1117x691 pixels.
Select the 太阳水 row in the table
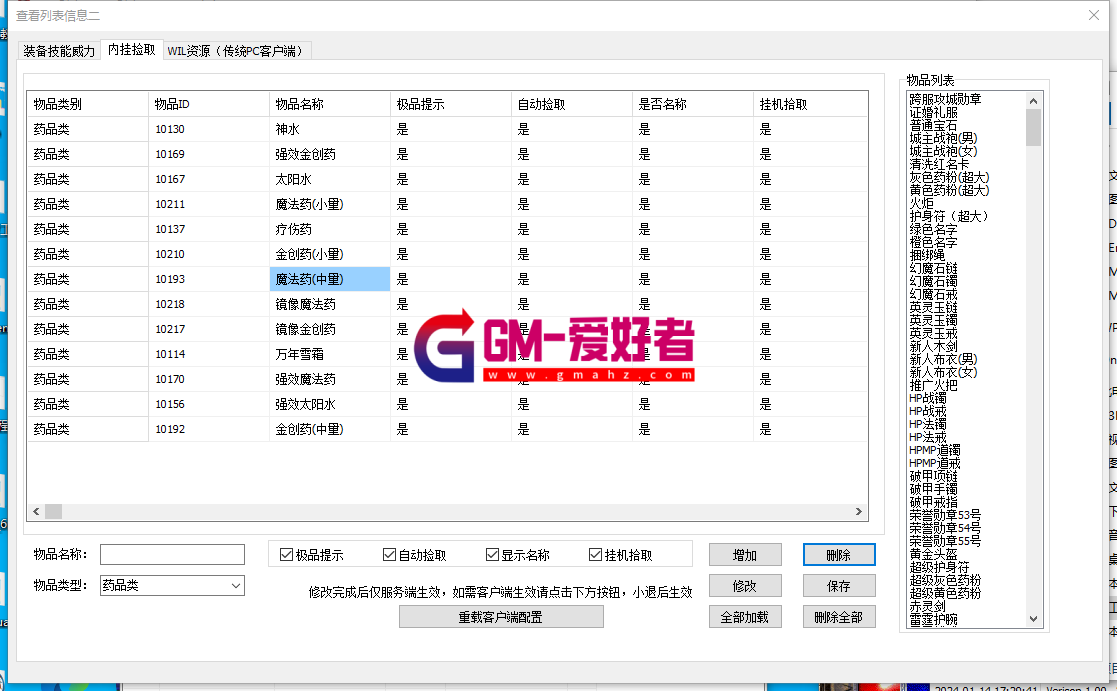pos(294,179)
